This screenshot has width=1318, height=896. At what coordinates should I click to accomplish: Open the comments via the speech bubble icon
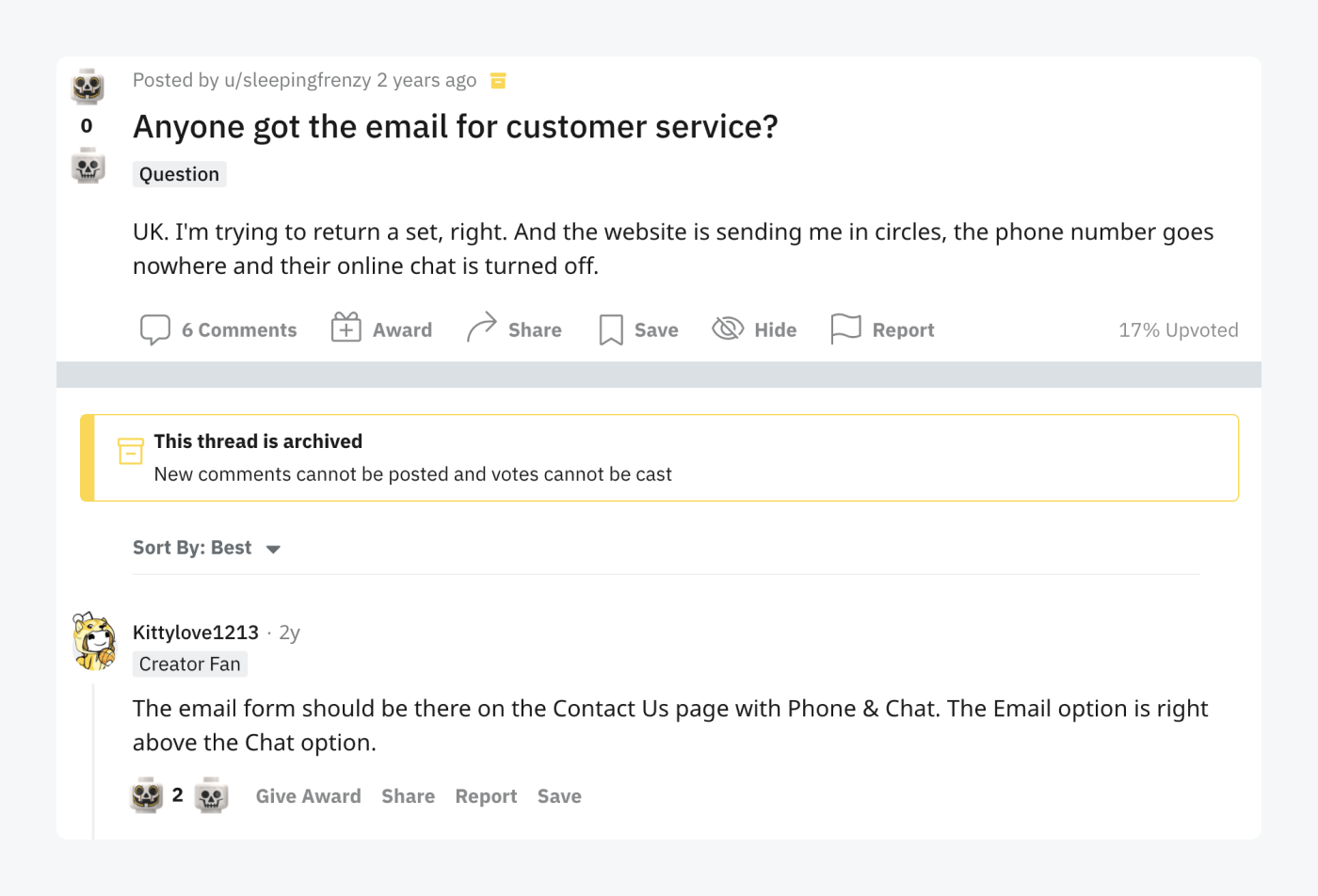[x=157, y=328]
